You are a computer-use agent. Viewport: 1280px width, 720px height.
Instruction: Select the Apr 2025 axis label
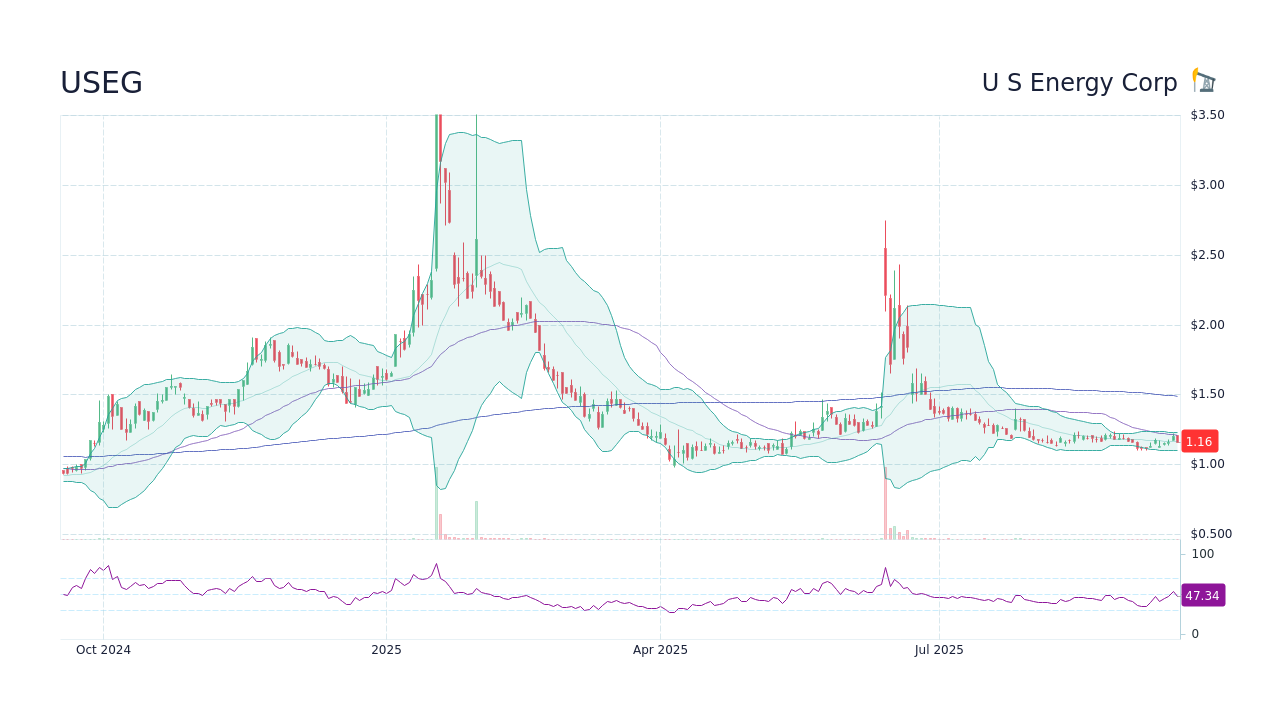pyautogui.click(x=659, y=650)
